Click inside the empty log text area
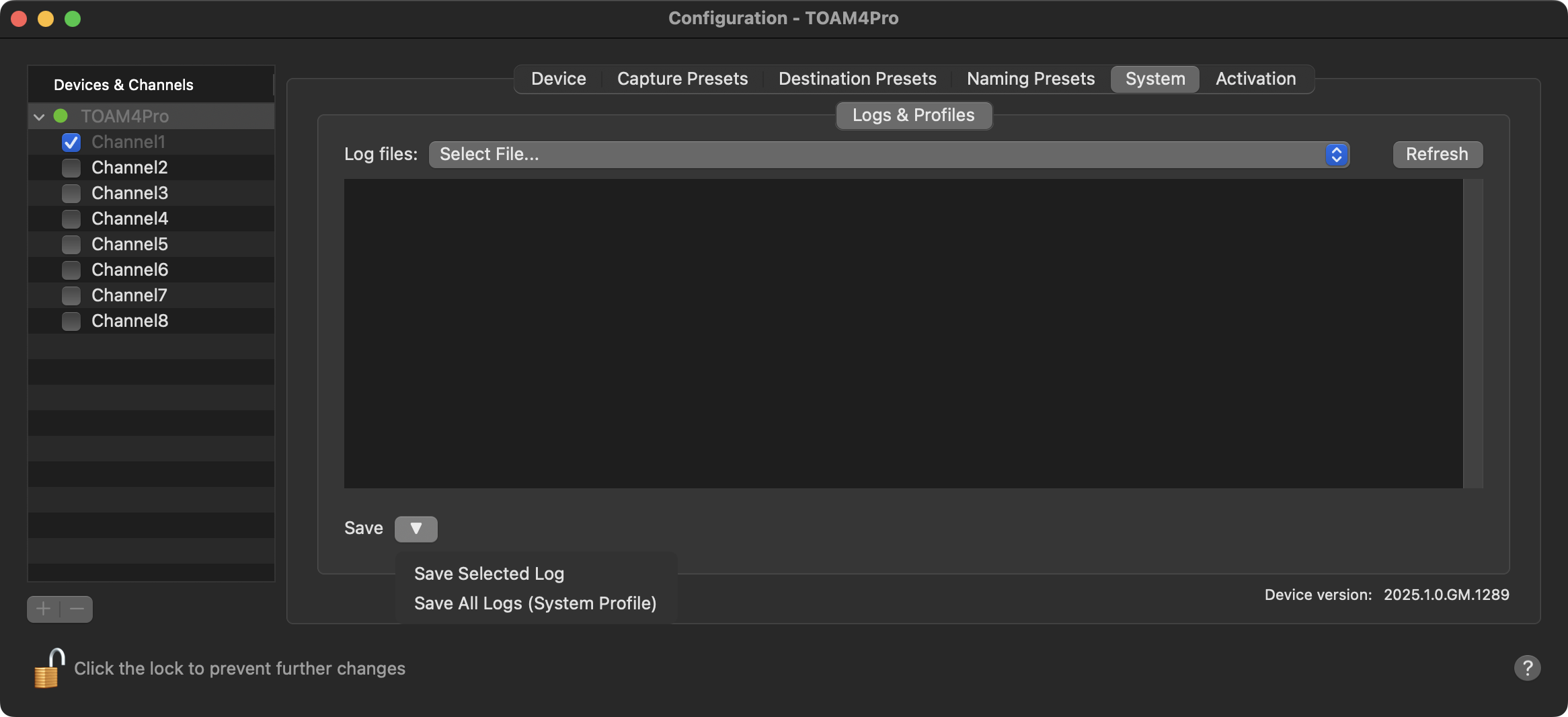The height and width of the screenshot is (717, 1568). click(x=903, y=333)
